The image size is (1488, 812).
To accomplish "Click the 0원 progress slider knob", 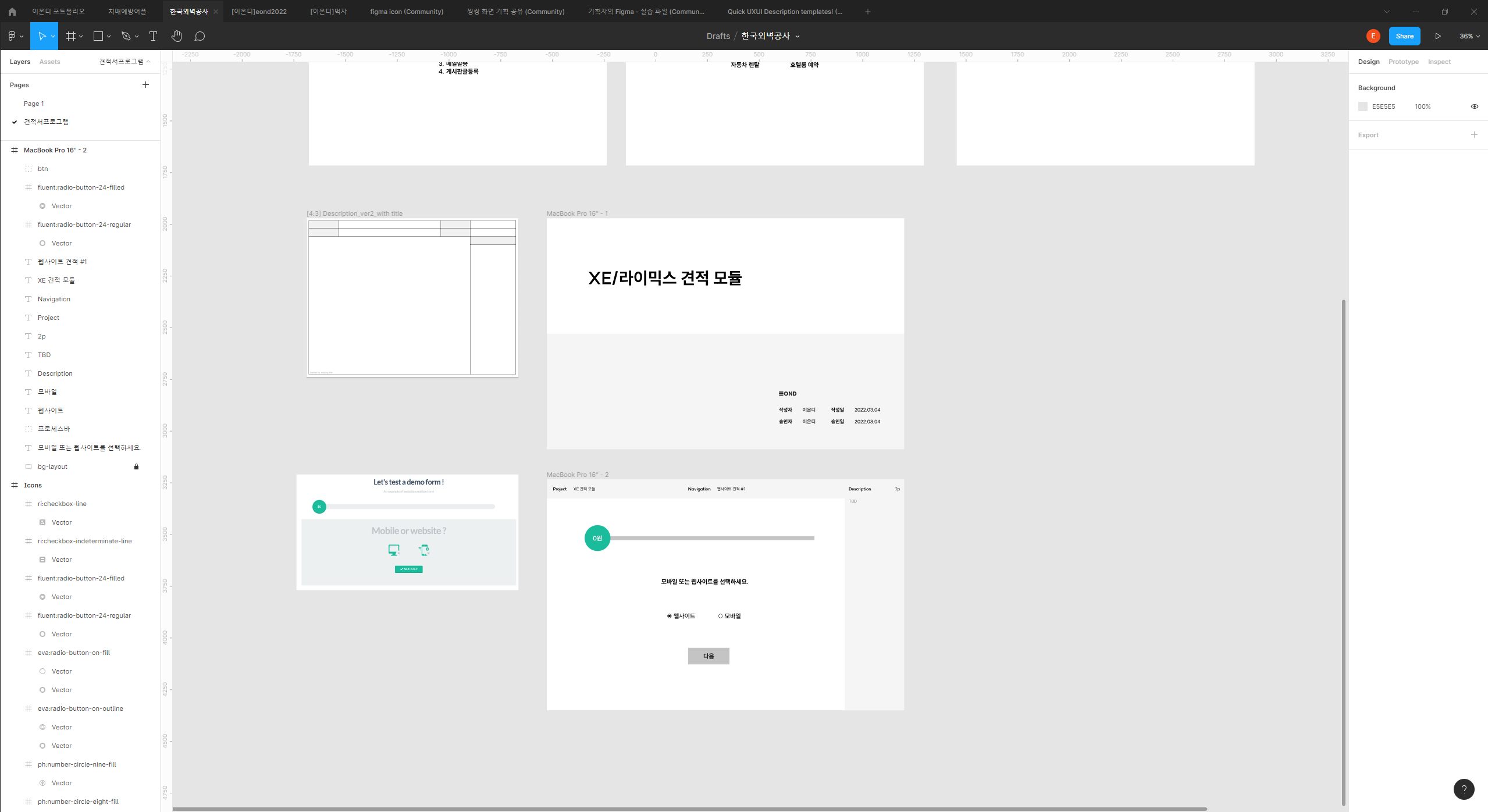I will click(597, 538).
